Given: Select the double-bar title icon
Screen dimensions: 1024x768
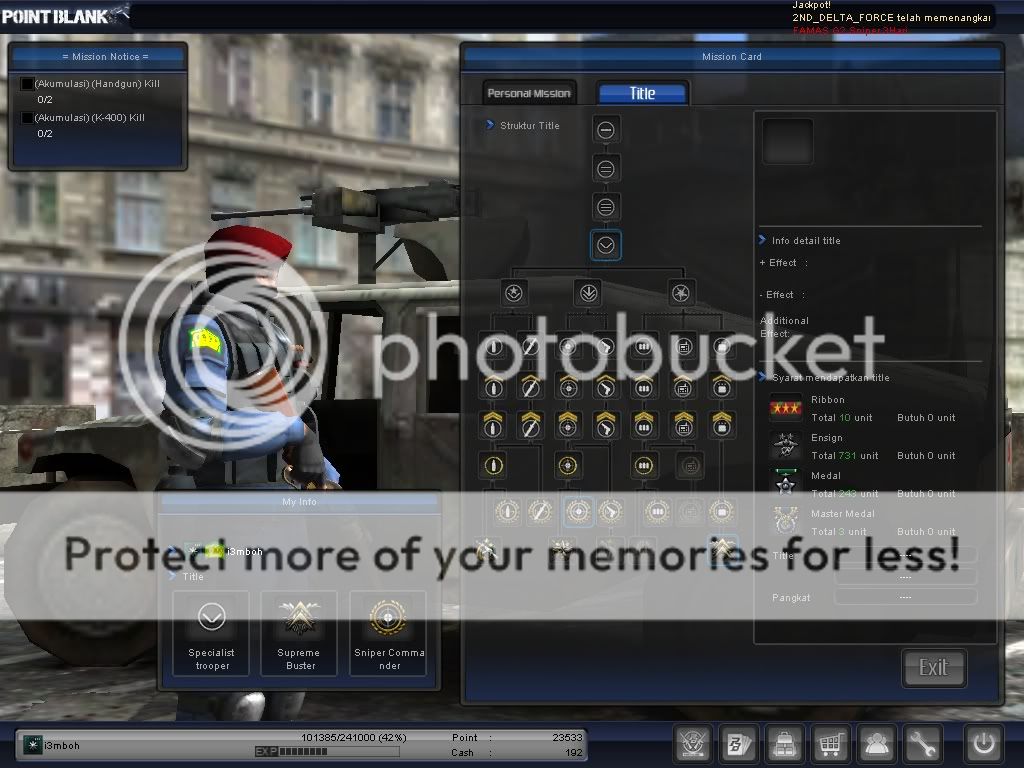Looking at the screenshot, I should [x=606, y=169].
